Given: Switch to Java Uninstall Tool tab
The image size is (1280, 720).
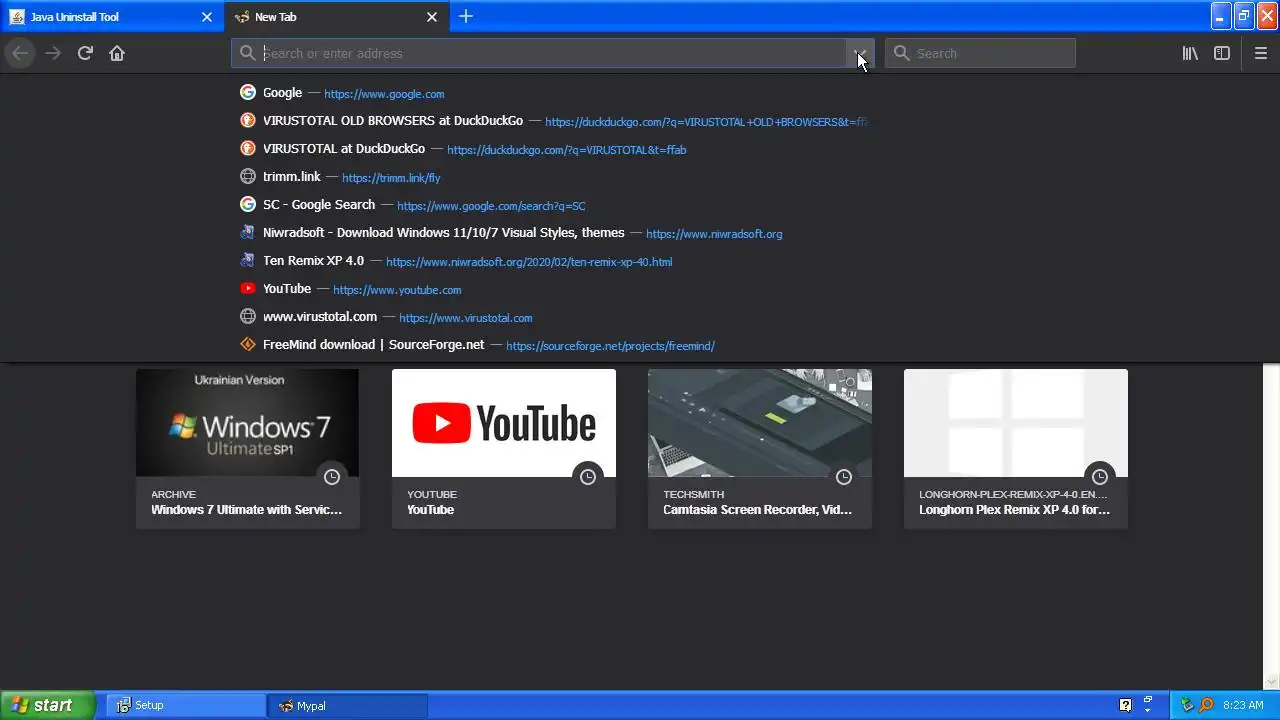Looking at the screenshot, I should 111,17.
